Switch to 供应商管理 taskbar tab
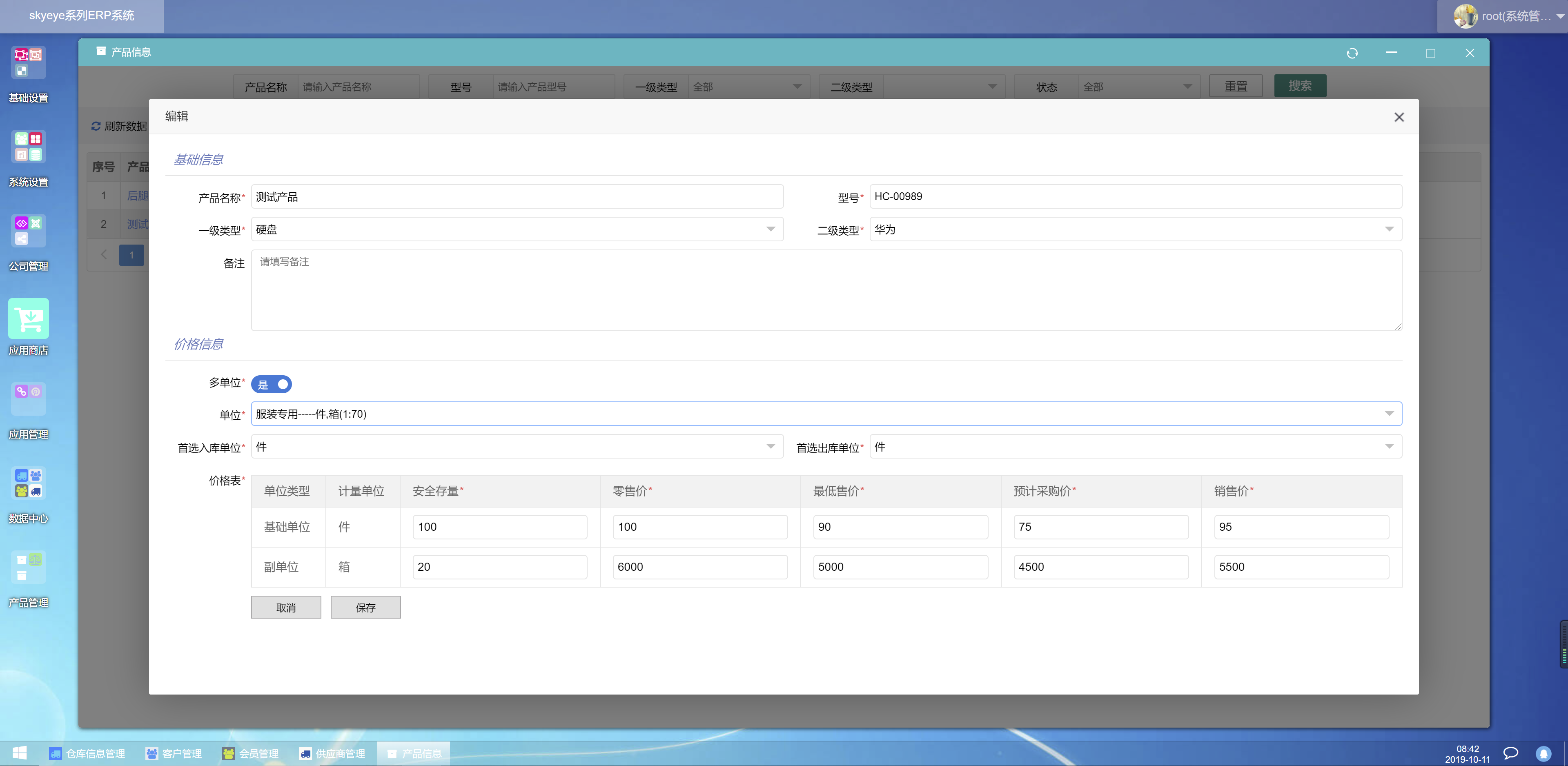The width and height of the screenshot is (1568, 766). pos(332,754)
